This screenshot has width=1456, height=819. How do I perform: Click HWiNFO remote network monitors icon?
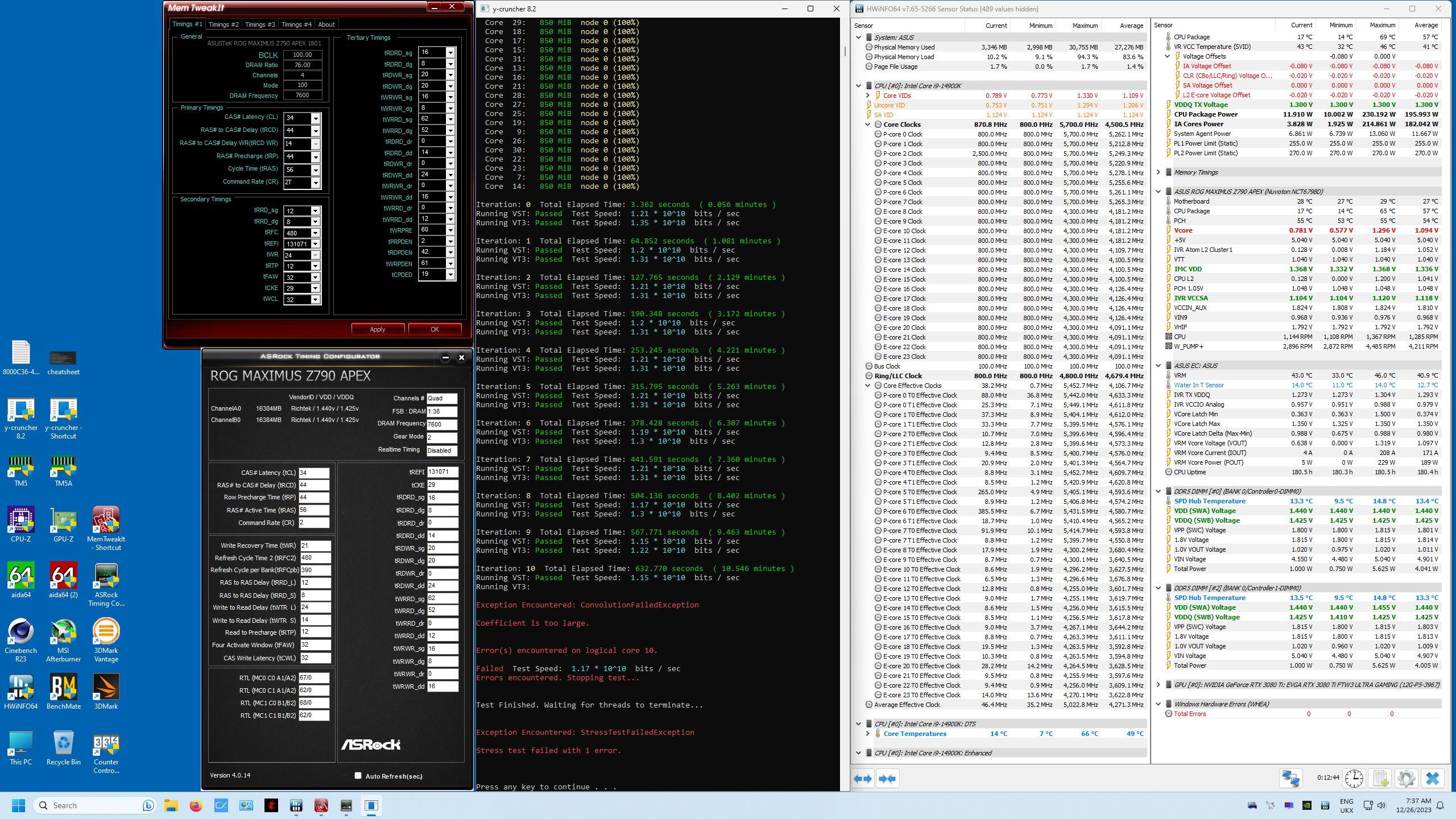(1290, 778)
